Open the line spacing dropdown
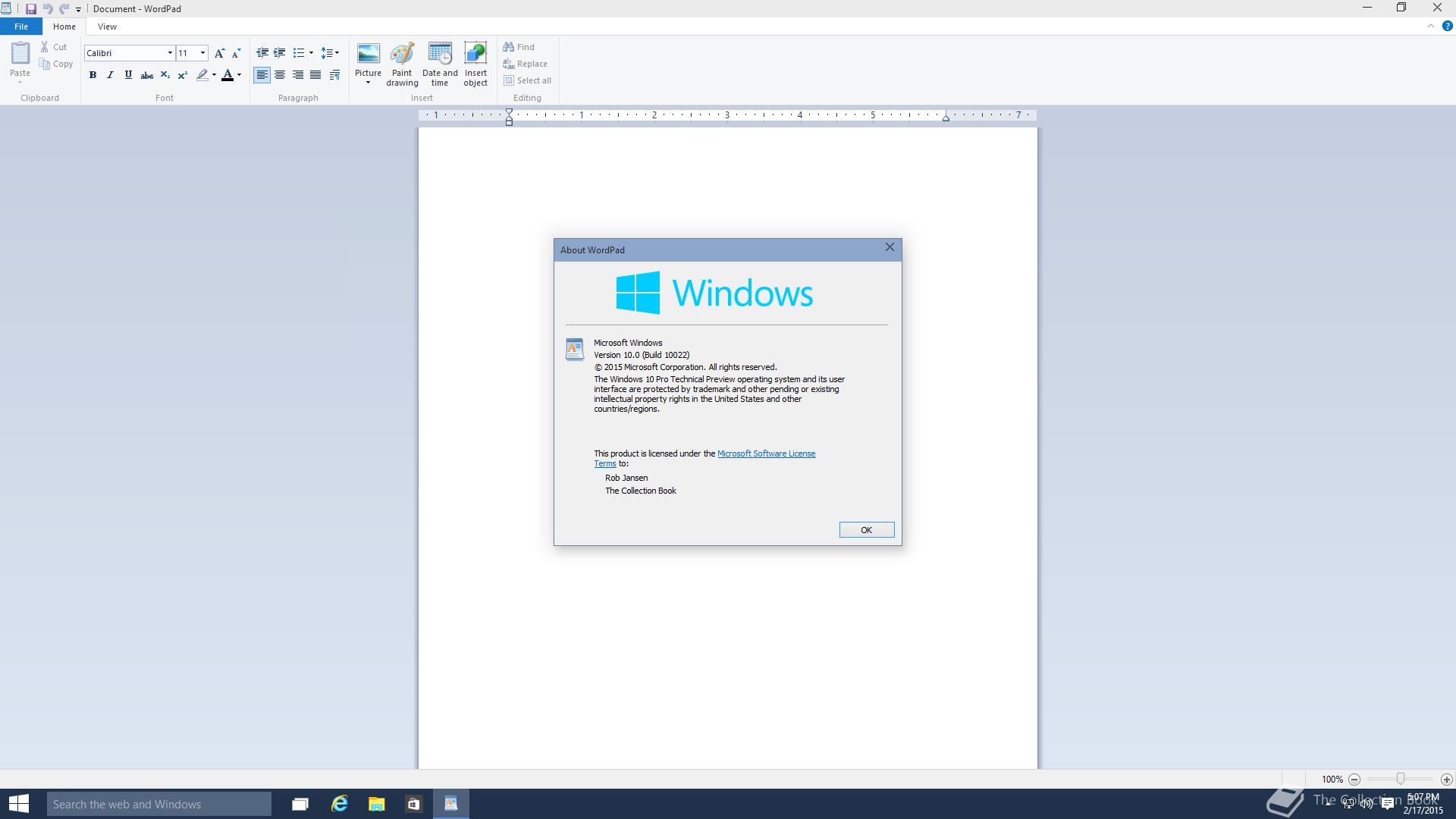 (x=330, y=53)
